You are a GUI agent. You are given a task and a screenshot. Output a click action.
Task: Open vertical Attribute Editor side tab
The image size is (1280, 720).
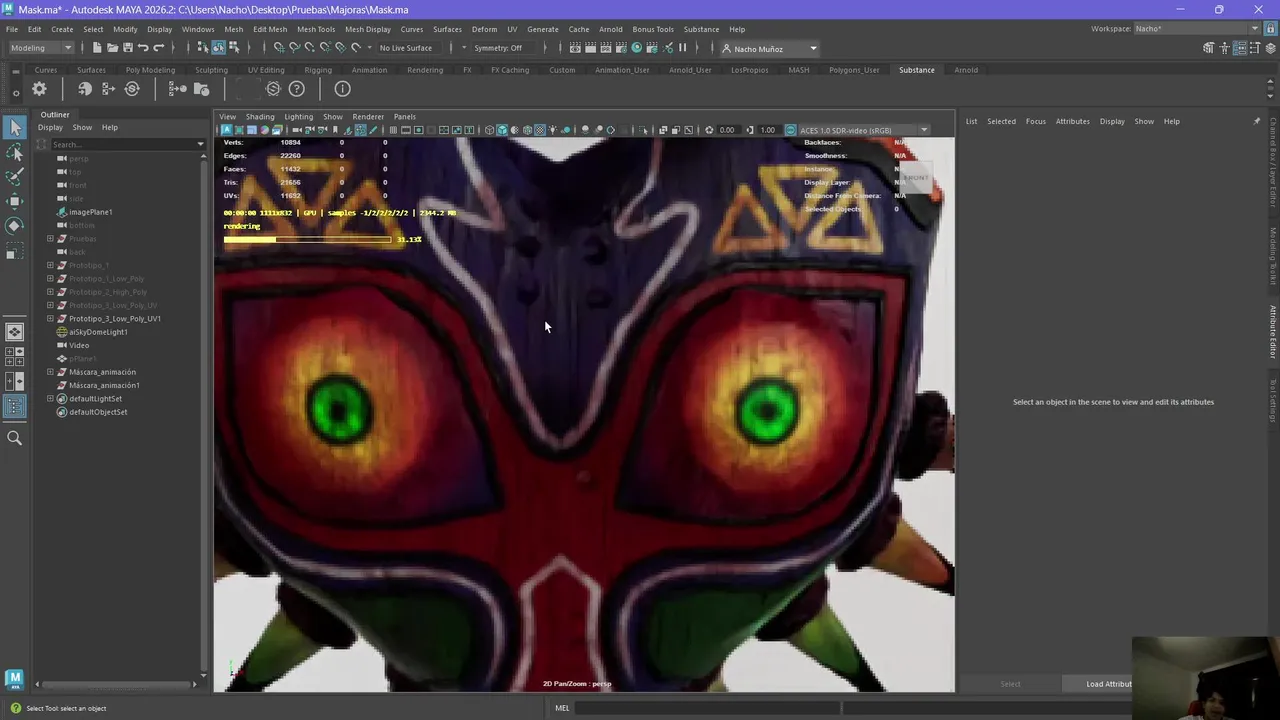point(1273,332)
